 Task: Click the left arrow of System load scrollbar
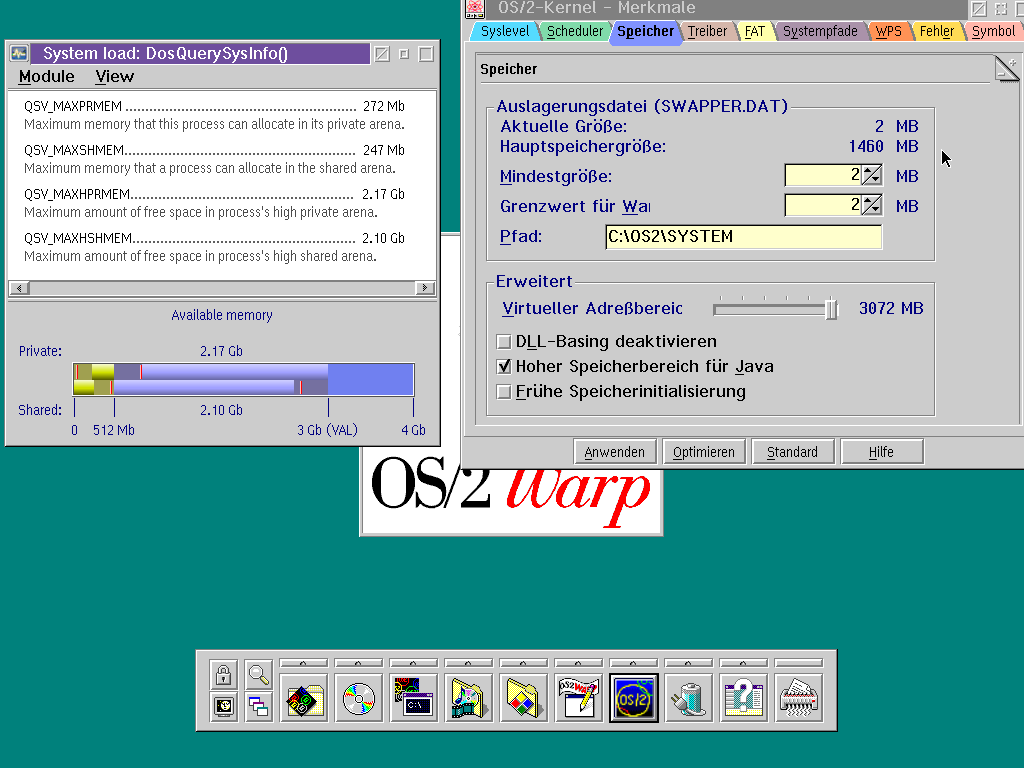pos(20,288)
